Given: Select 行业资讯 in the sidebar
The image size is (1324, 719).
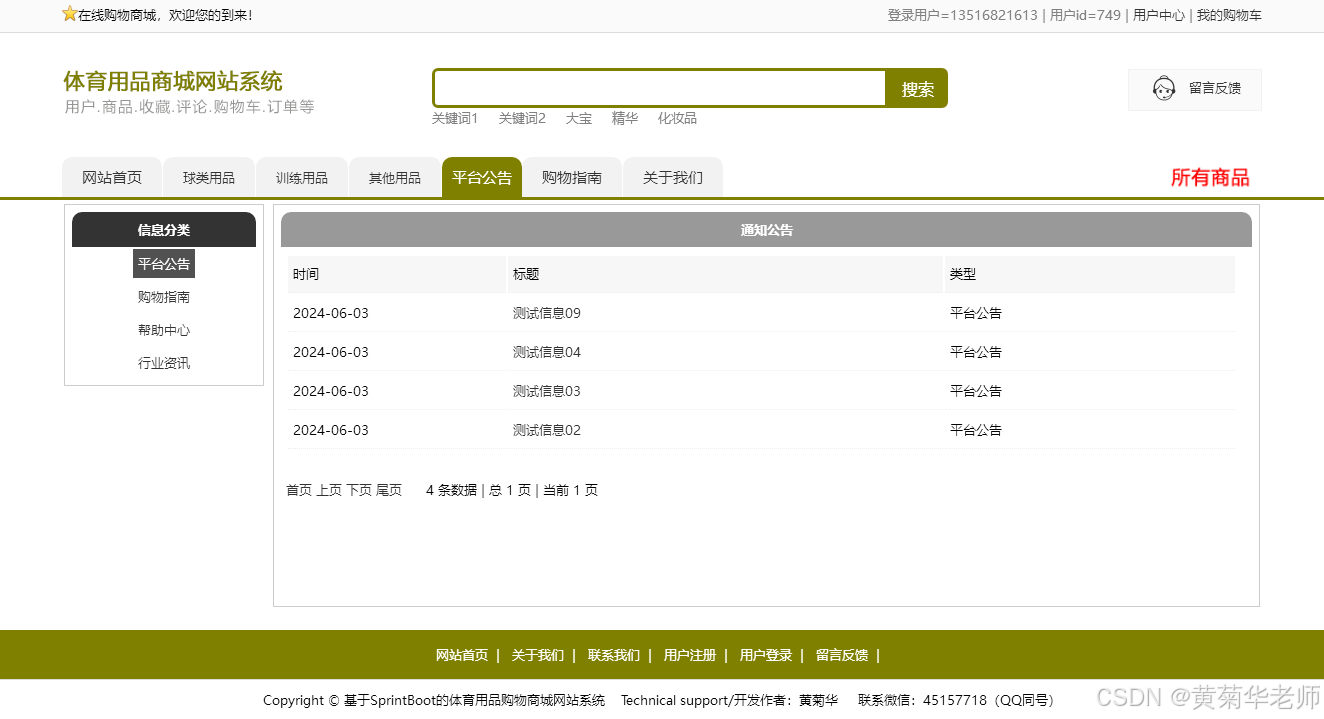Looking at the screenshot, I should click(x=164, y=363).
